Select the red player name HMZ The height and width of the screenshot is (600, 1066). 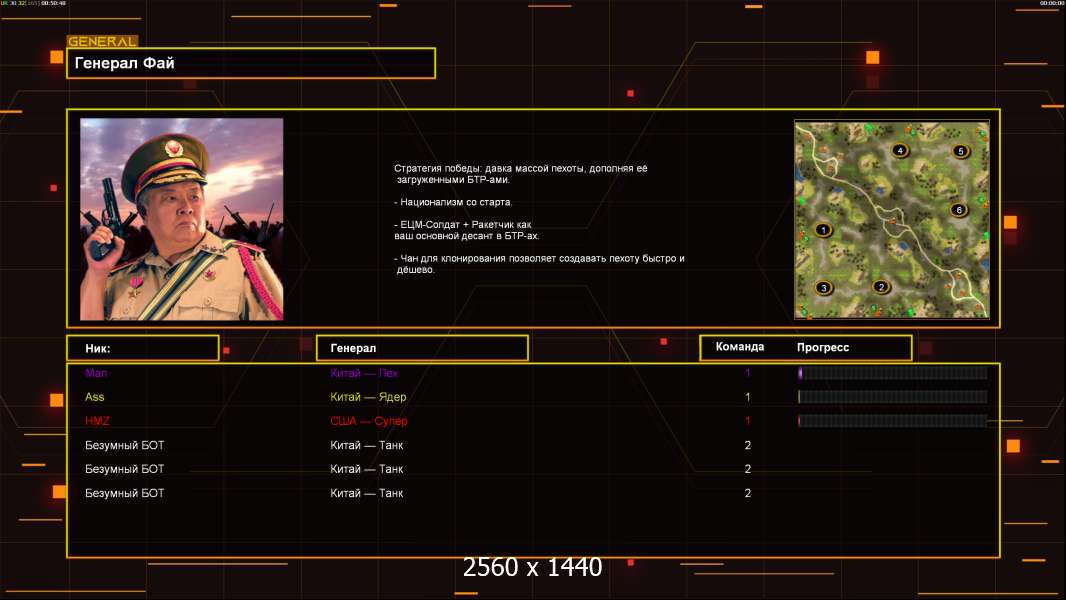pos(97,421)
